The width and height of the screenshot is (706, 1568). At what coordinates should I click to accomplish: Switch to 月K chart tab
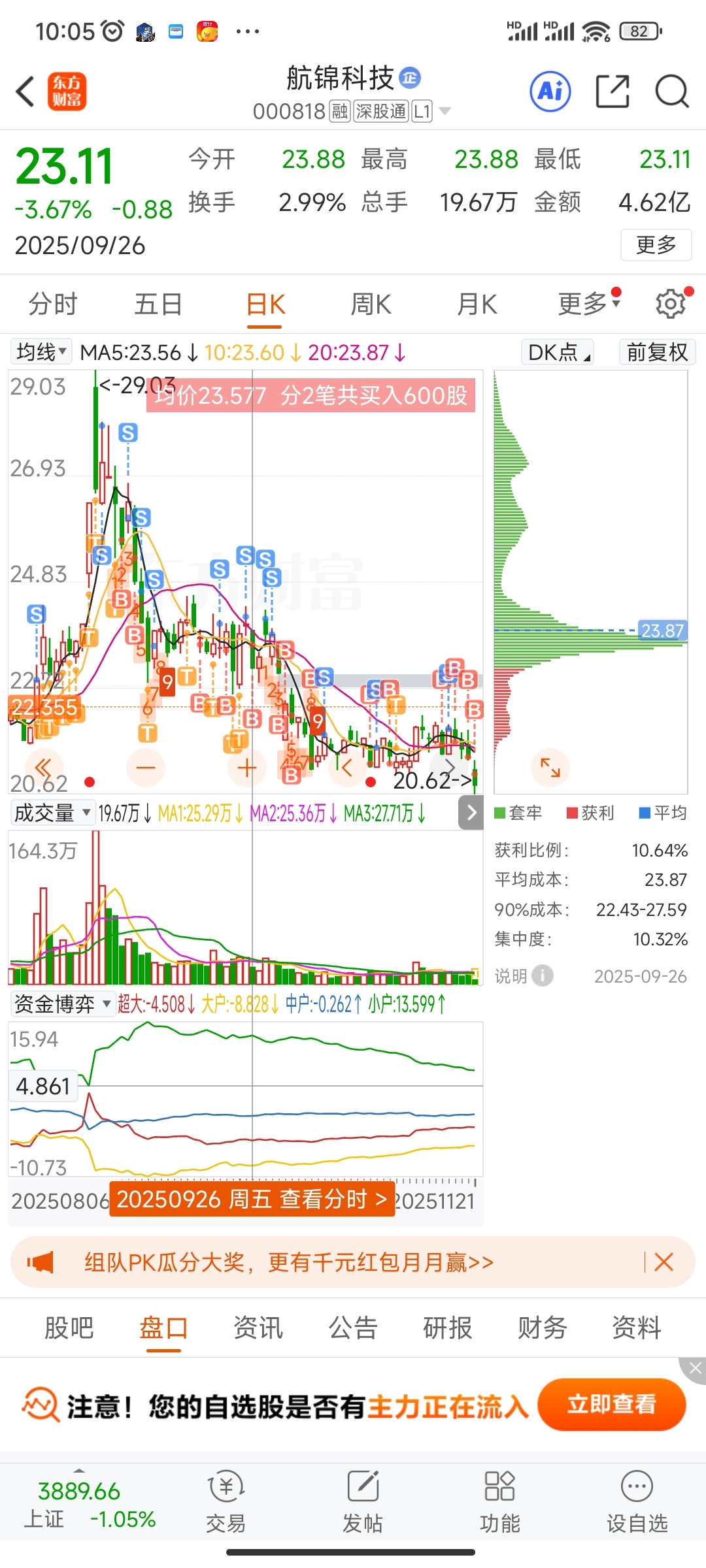pos(477,304)
